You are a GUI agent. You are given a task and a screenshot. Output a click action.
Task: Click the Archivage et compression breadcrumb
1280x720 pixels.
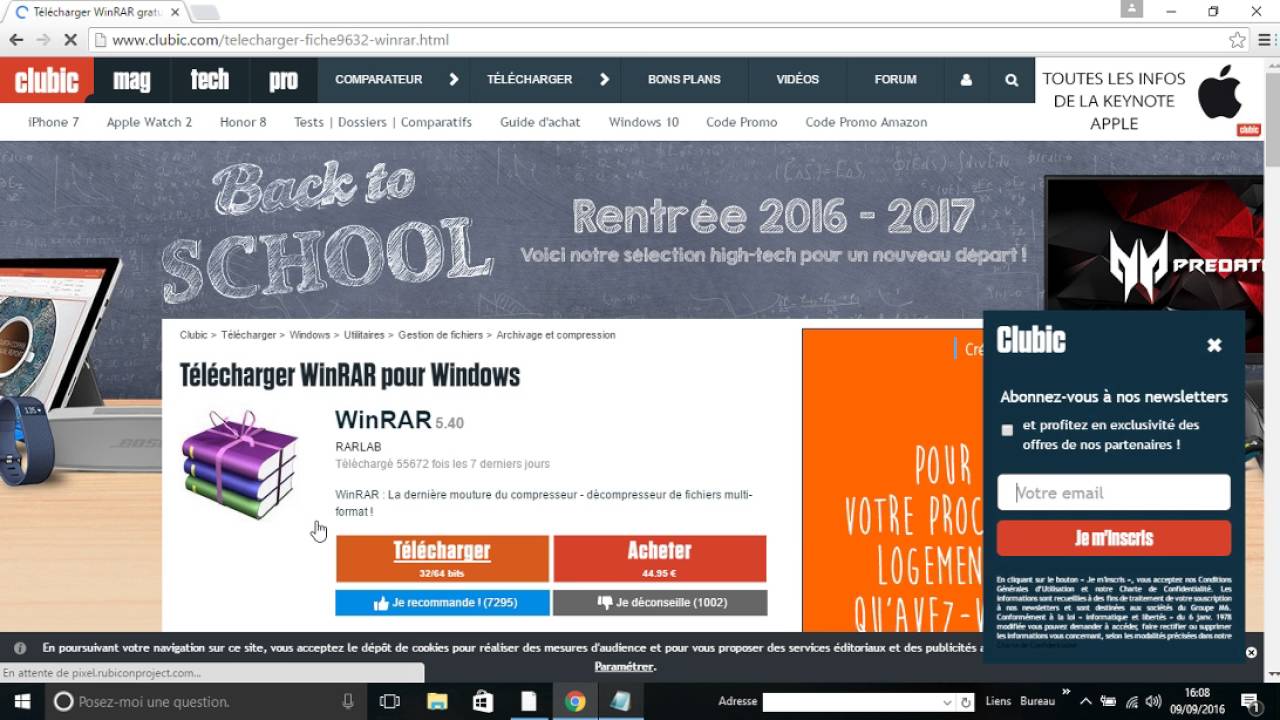[x=556, y=335]
